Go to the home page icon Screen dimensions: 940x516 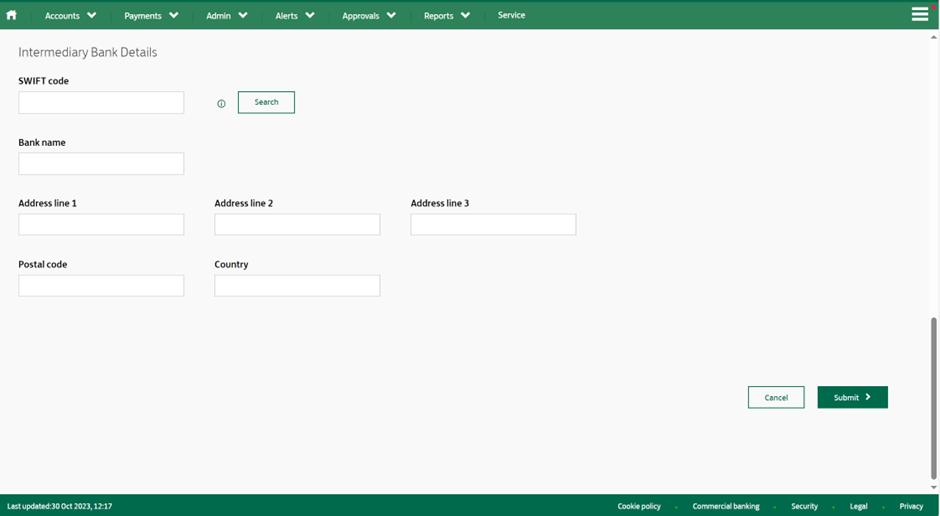coord(12,15)
